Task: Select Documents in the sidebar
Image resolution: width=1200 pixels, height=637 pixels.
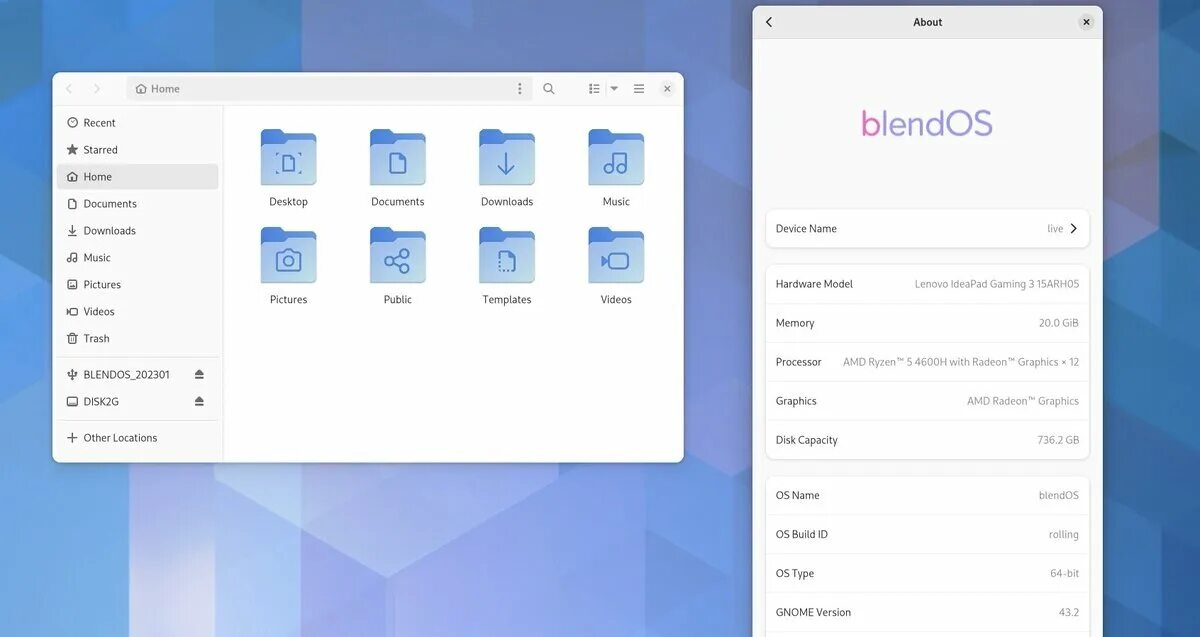Action: pos(138,204)
